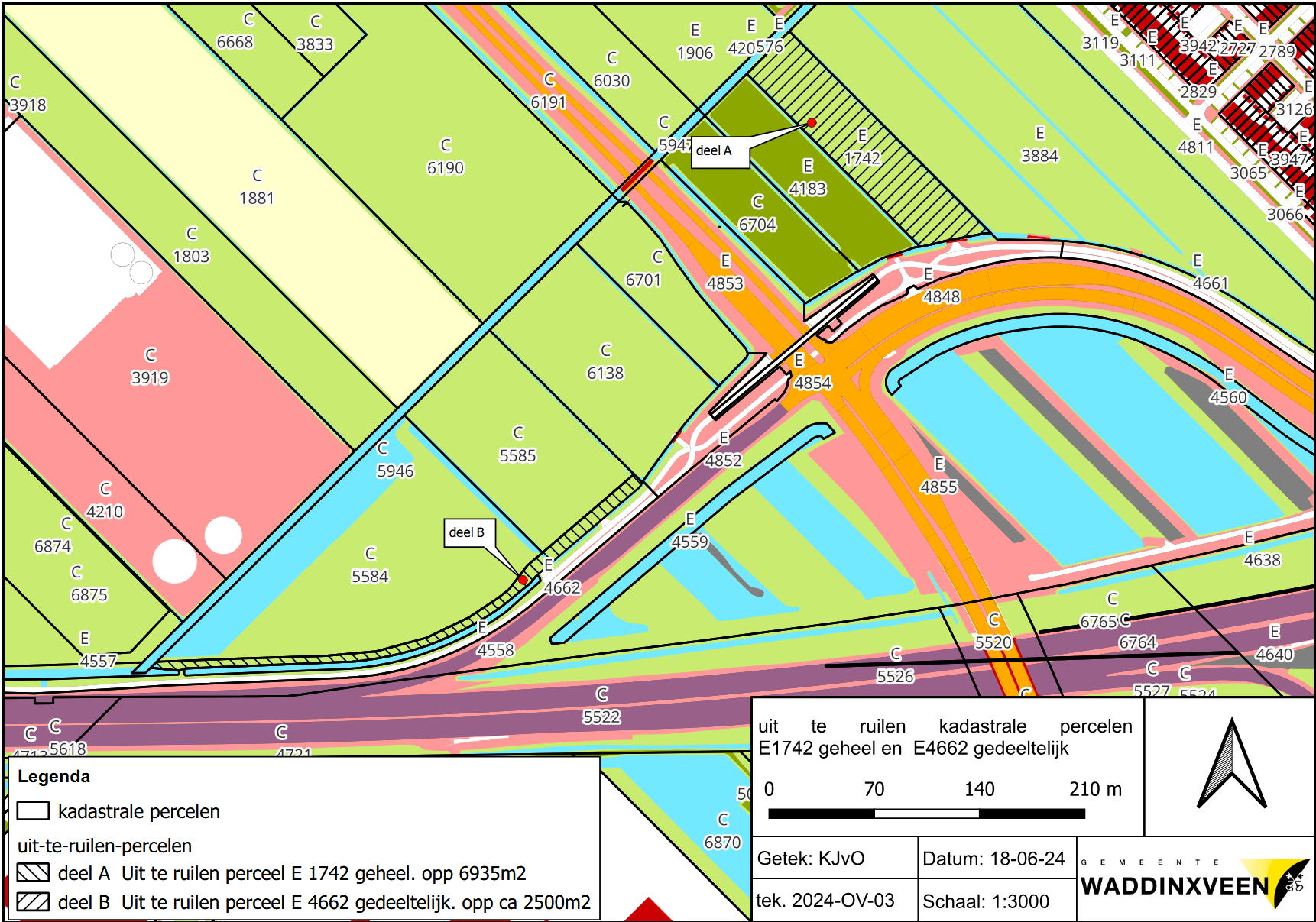Click the red dot marker for deel B
This screenshot has width=1316, height=922.
click(523, 580)
